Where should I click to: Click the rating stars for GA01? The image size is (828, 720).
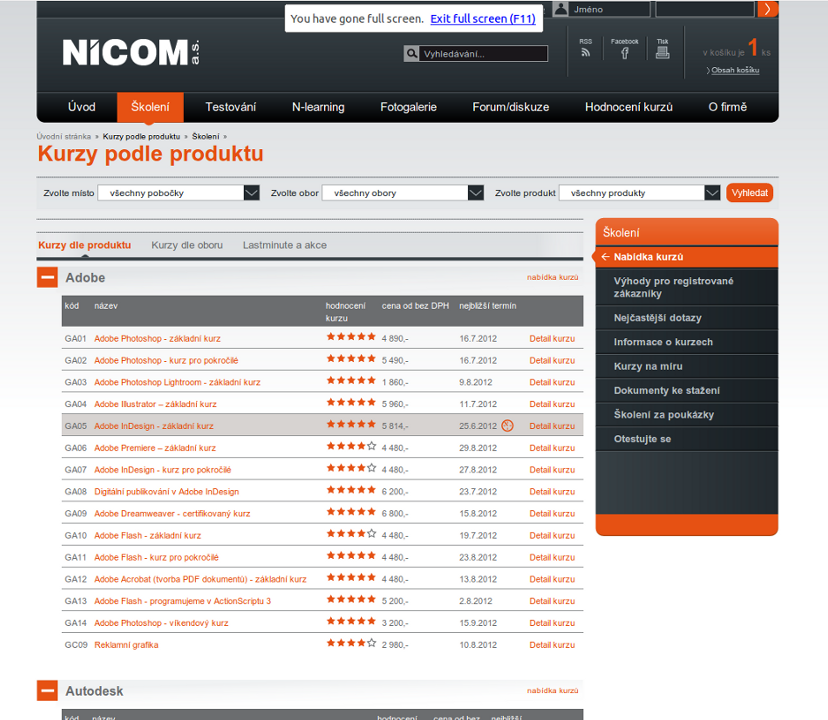coord(351,337)
